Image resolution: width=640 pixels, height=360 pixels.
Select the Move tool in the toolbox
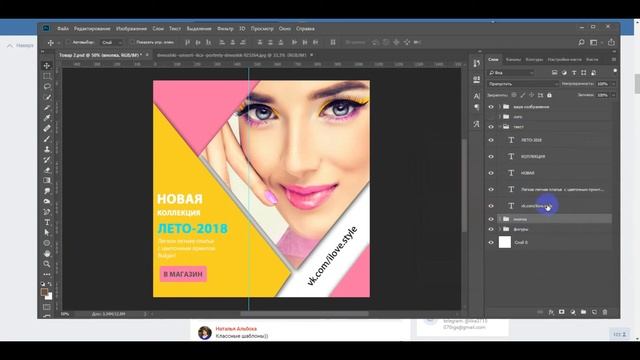pyautogui.click(x=47, y=66)
